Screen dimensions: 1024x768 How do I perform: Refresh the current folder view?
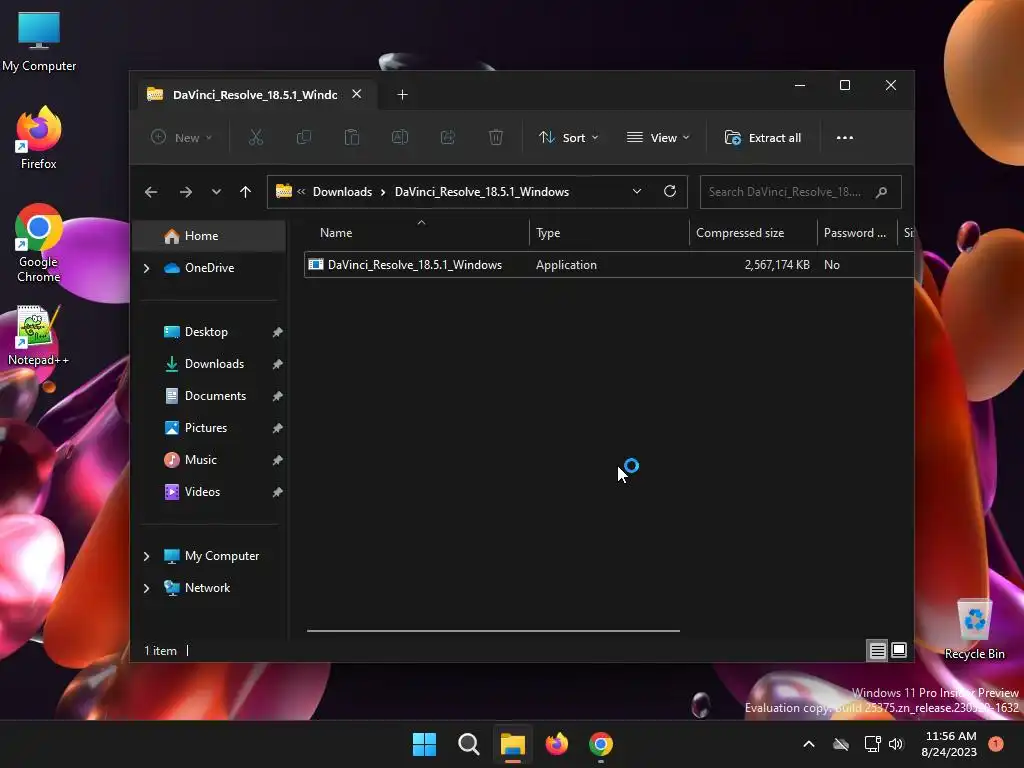pos(669,191)
